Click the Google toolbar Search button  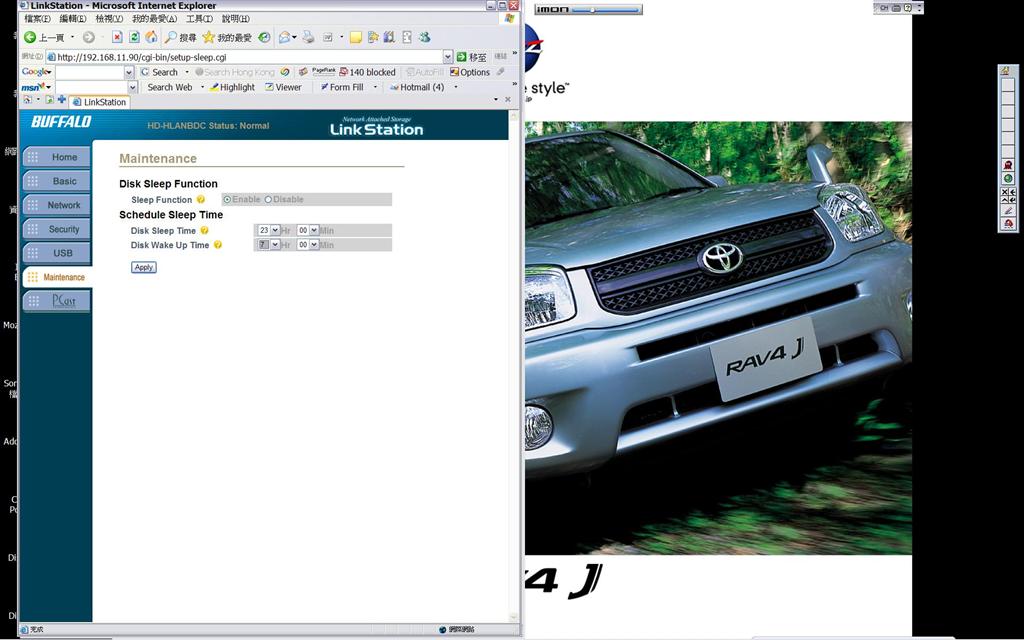tap(160, 72)
